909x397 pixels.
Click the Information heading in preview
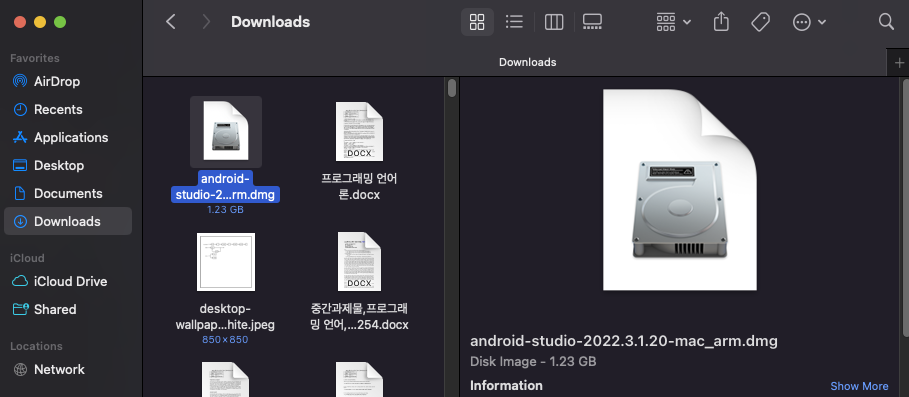click(x=506, y=385)
